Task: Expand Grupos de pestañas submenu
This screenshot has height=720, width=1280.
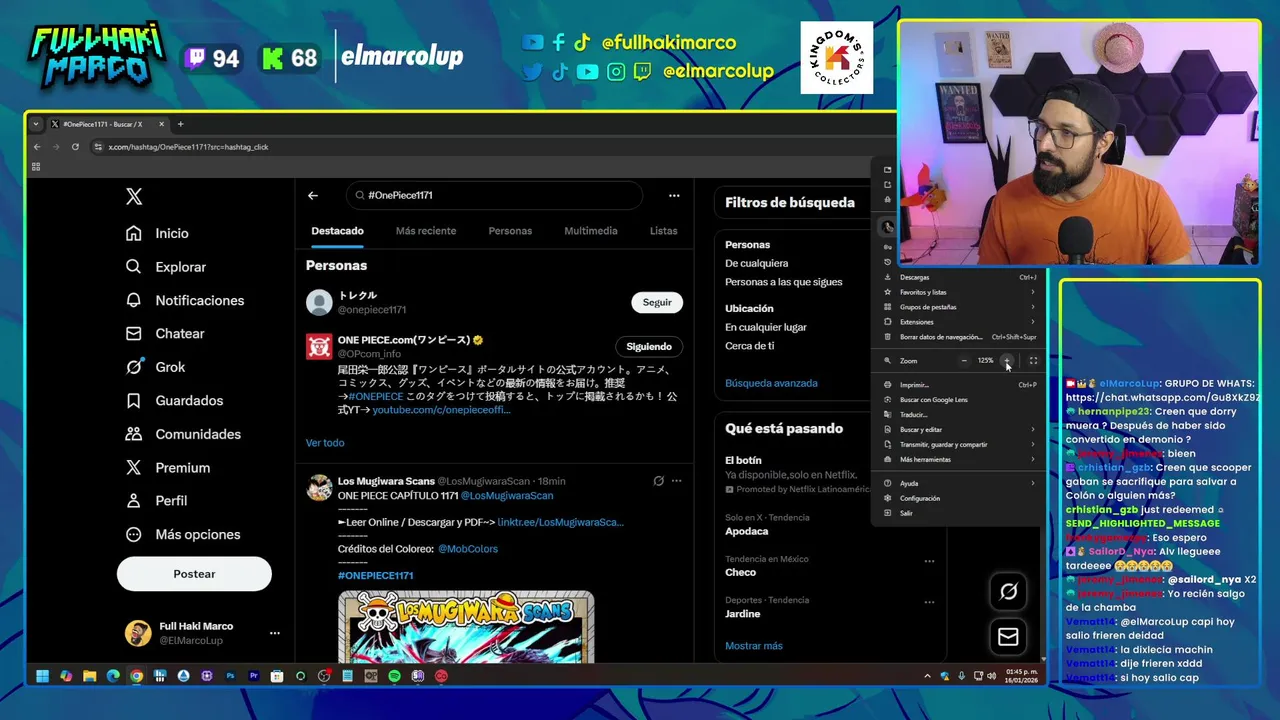Action: pos(960,307)
